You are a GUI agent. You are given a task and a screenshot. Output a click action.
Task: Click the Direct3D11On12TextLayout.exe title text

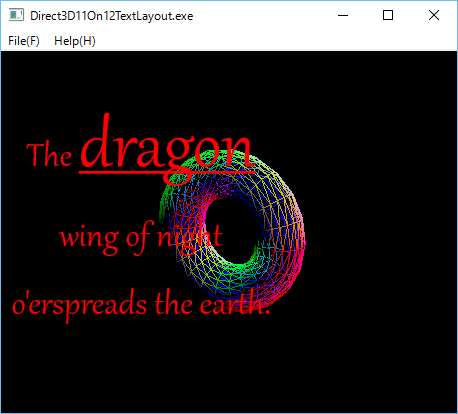[112, 16]
